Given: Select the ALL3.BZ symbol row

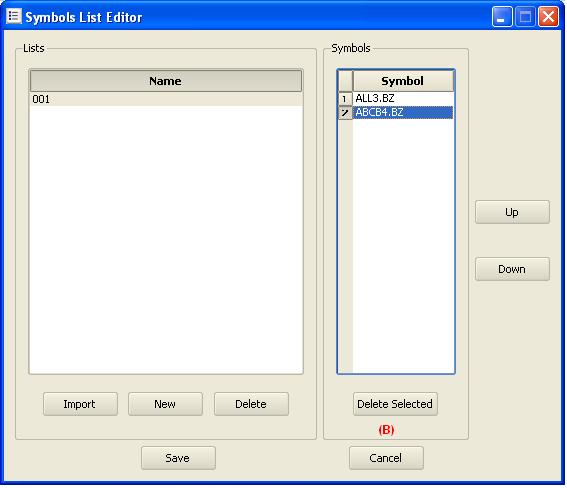Looking at the screenshot, I should point(403,98).
